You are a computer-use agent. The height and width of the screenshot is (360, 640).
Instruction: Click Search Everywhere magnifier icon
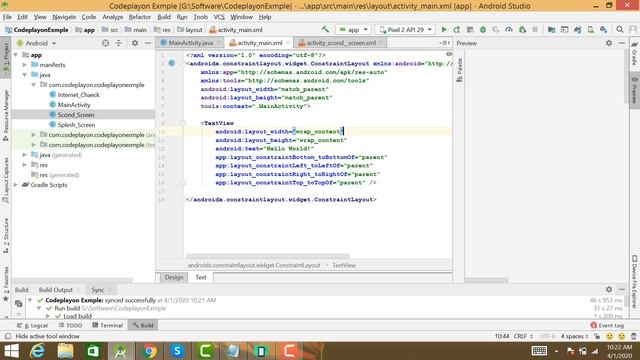tap(620, 29)
